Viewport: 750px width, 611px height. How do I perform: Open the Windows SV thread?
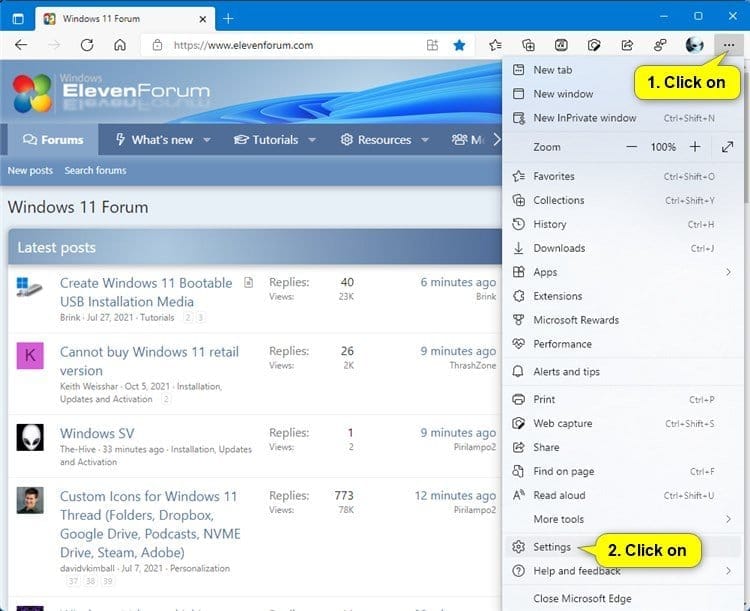tap(97, 433)
